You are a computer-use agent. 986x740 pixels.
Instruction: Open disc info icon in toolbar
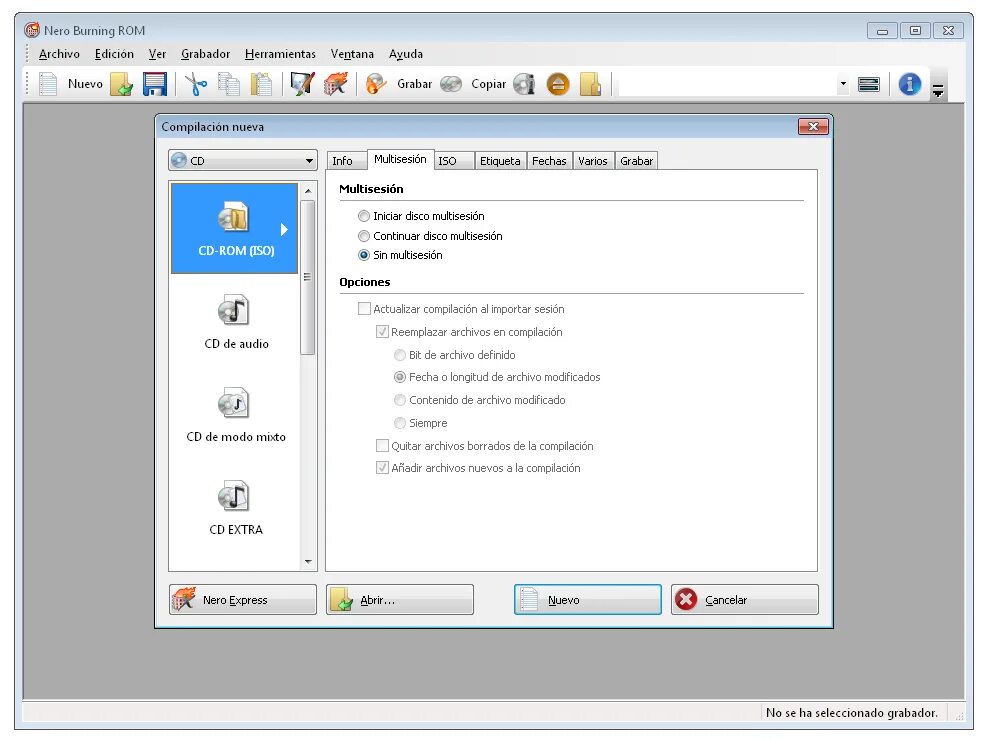[524, 84]
